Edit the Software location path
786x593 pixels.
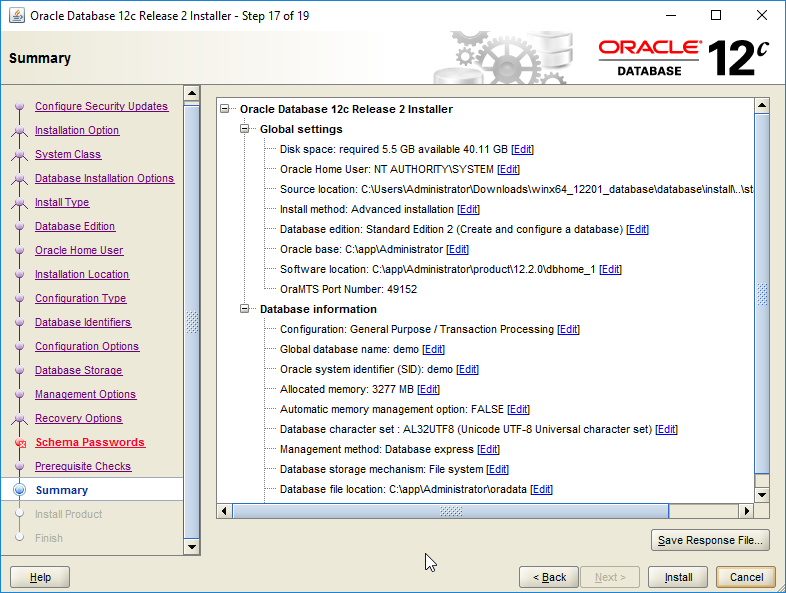[610, 270]
